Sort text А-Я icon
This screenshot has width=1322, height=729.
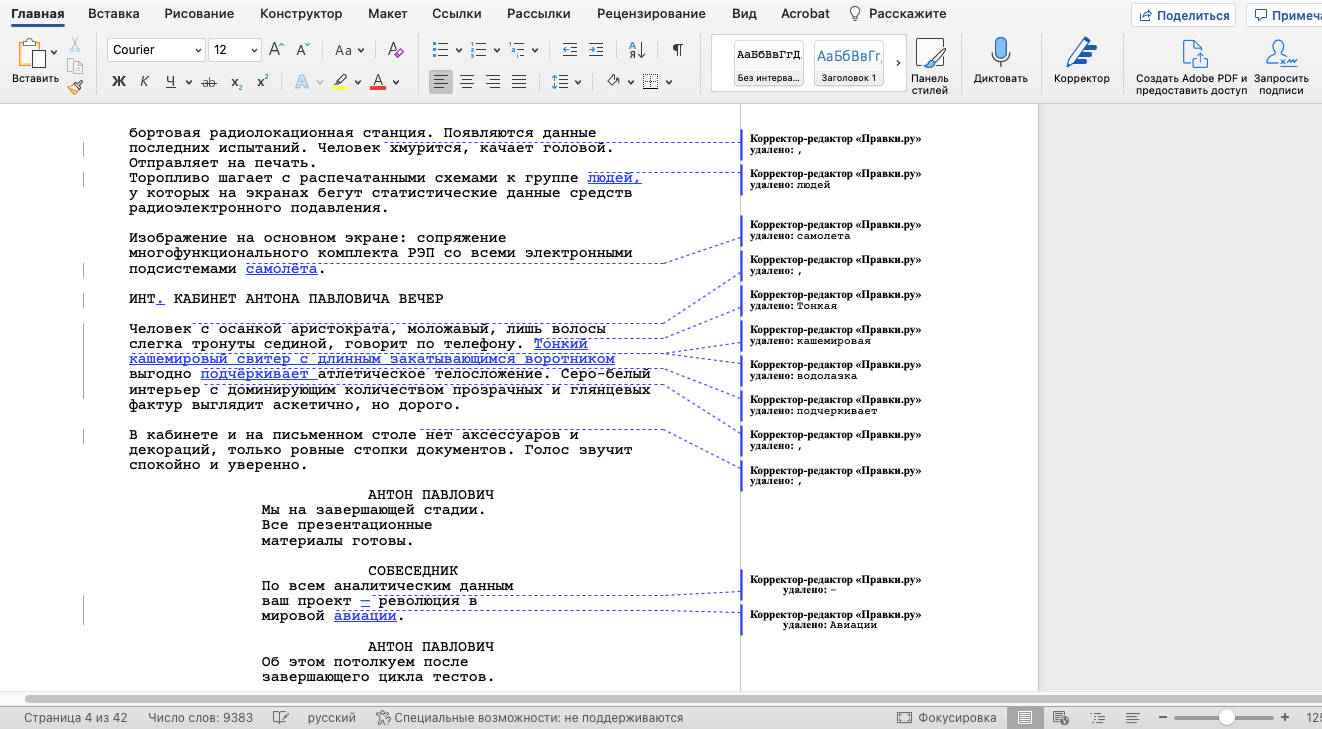coord(637,50)
